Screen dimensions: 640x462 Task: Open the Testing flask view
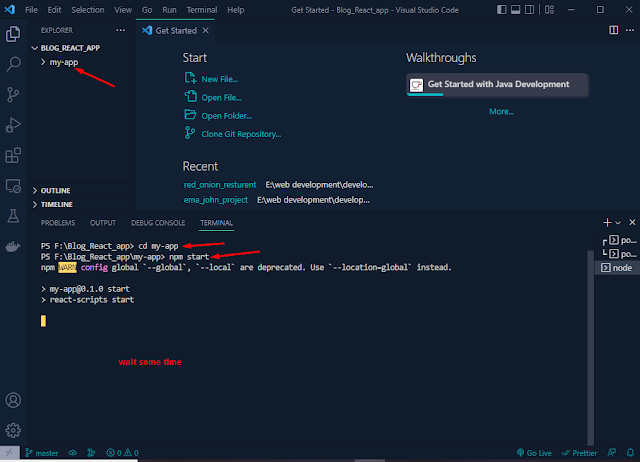(x=13, y=216)
